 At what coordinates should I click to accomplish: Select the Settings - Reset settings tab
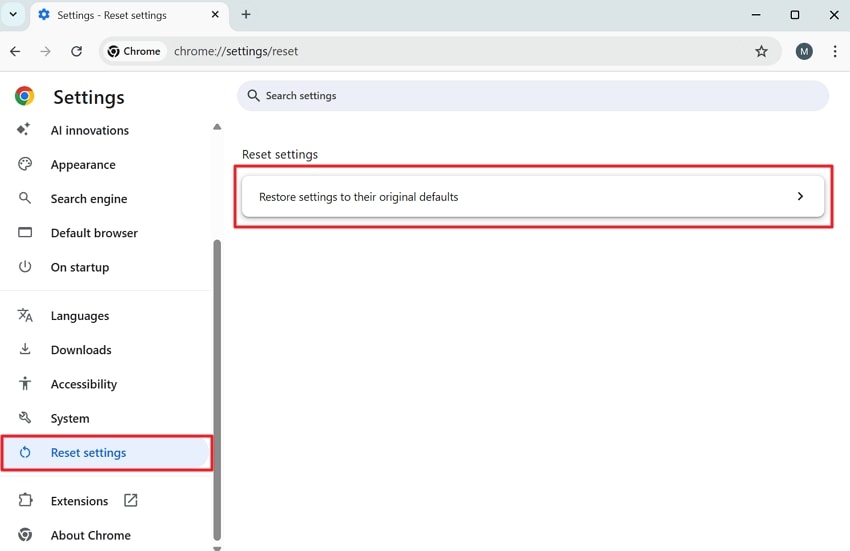pos(129,15)
